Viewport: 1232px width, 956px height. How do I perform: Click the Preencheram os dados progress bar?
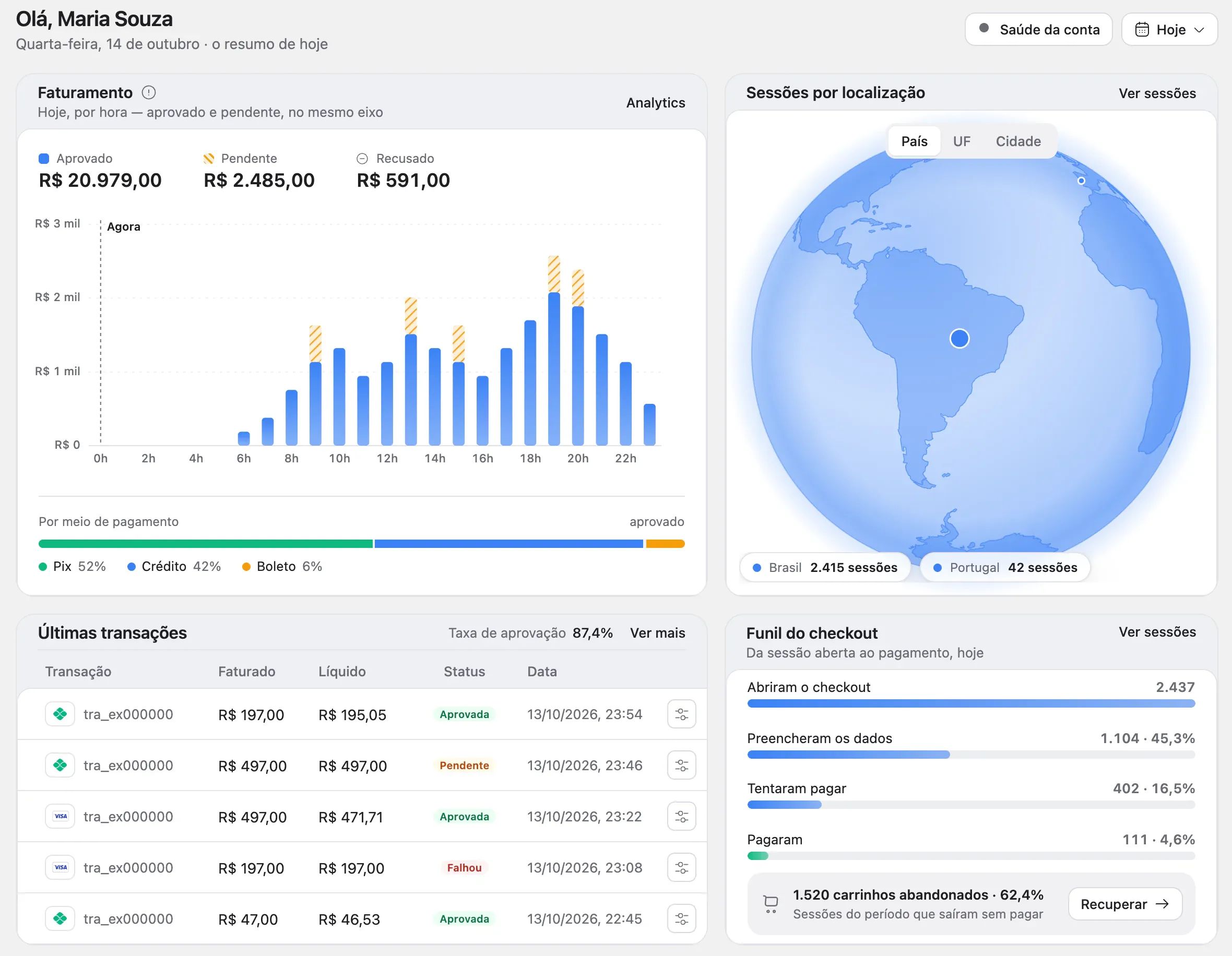(971, 755)
